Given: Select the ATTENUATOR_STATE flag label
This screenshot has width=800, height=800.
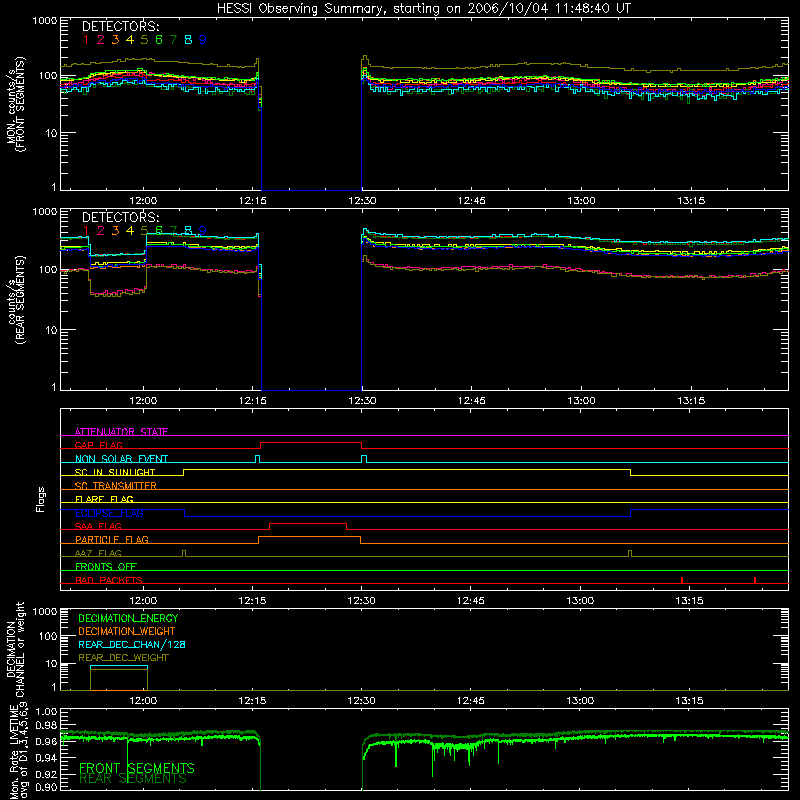Looking at the screenshot, I should click(x=121, y=432).
